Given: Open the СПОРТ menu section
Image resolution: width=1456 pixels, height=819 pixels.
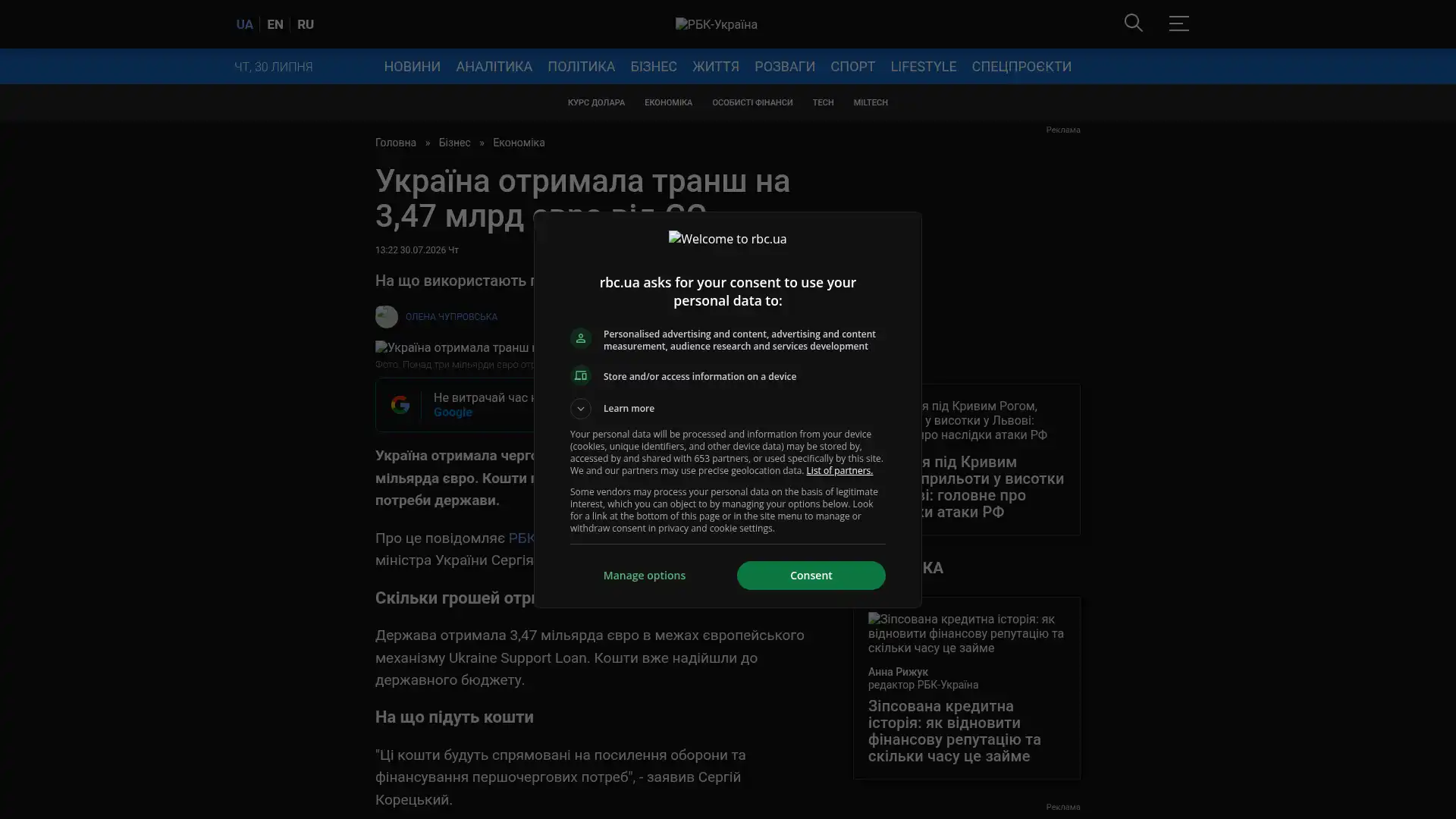Looking at the screenshot, I should click(x=853, y=67).
